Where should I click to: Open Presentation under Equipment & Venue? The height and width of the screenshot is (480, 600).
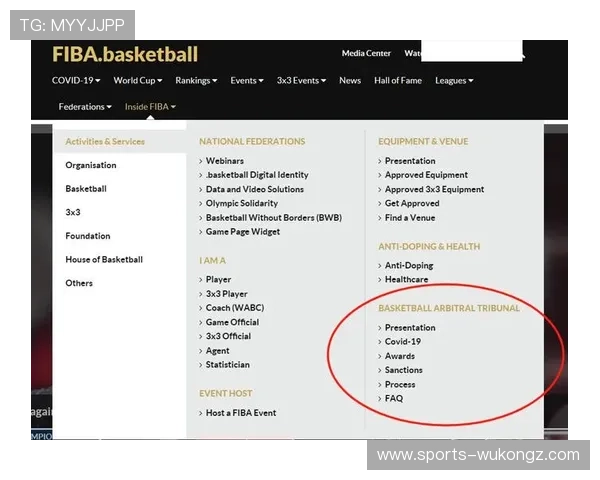(410, 161)
